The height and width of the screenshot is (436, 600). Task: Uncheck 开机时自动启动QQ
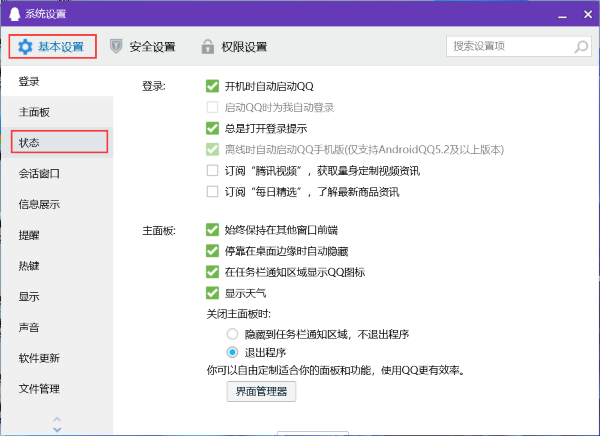point(211,86)
